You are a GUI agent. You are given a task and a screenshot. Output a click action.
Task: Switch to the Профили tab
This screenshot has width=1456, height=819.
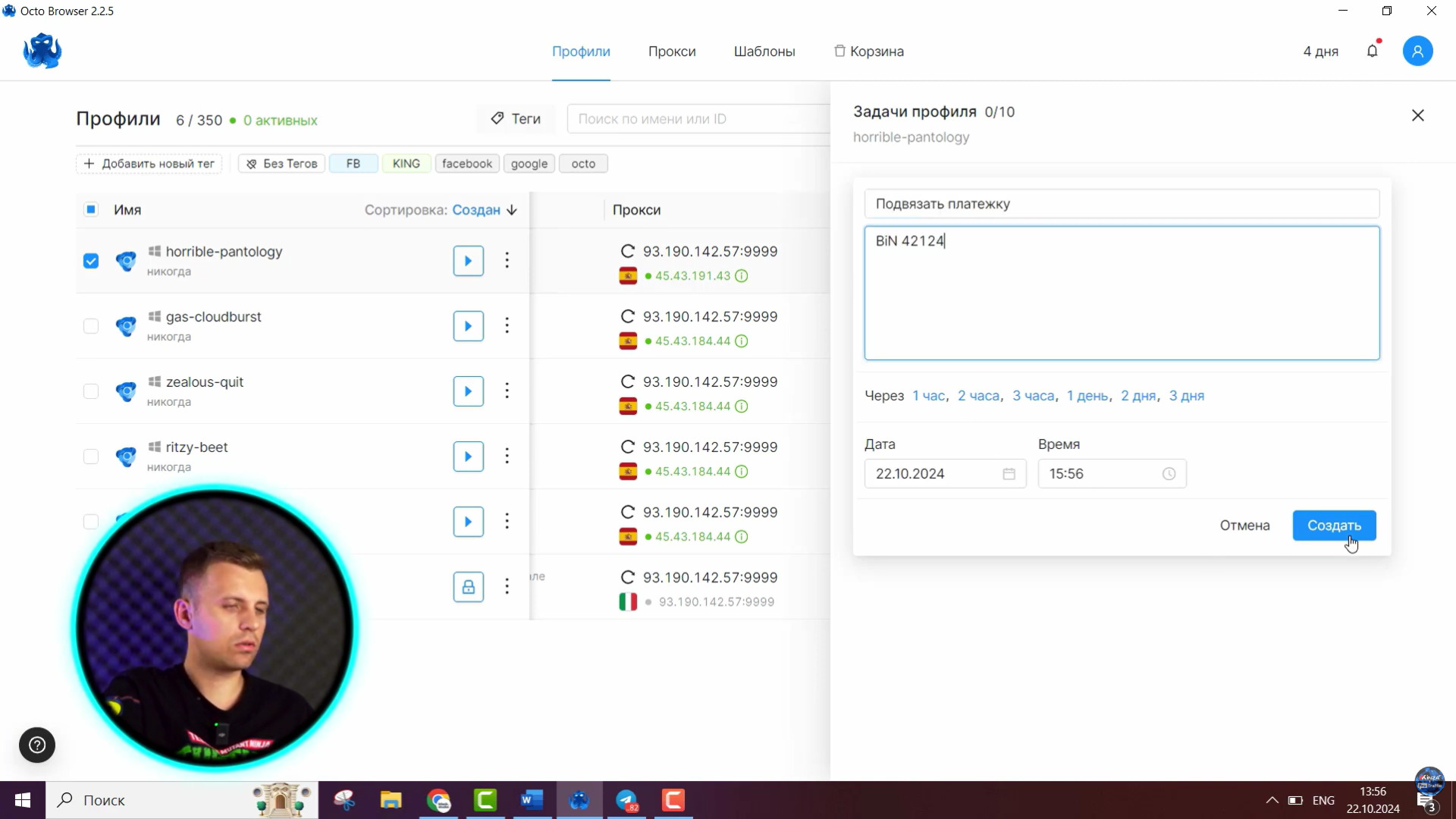581,52
